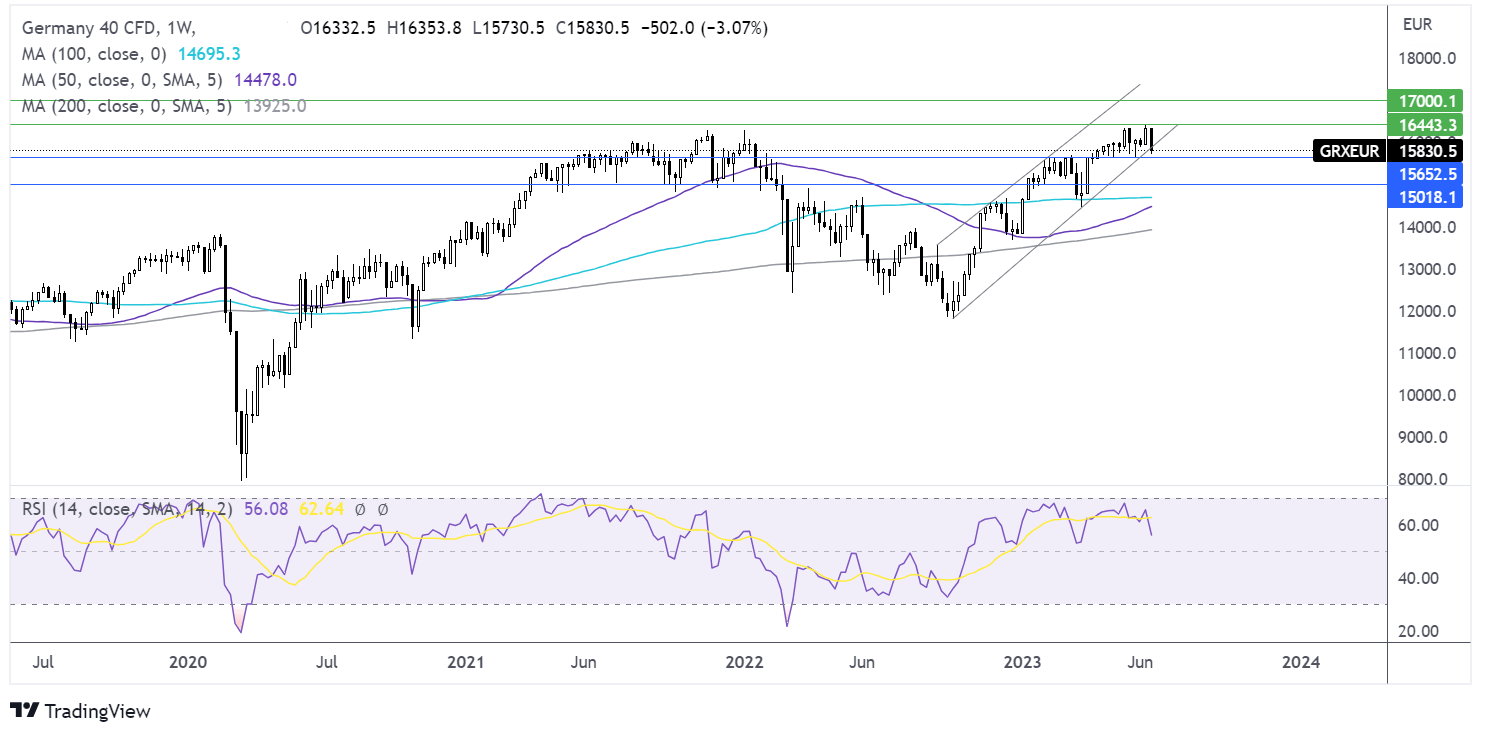Click the MA 100 indicator legend

tap(131, 54)
